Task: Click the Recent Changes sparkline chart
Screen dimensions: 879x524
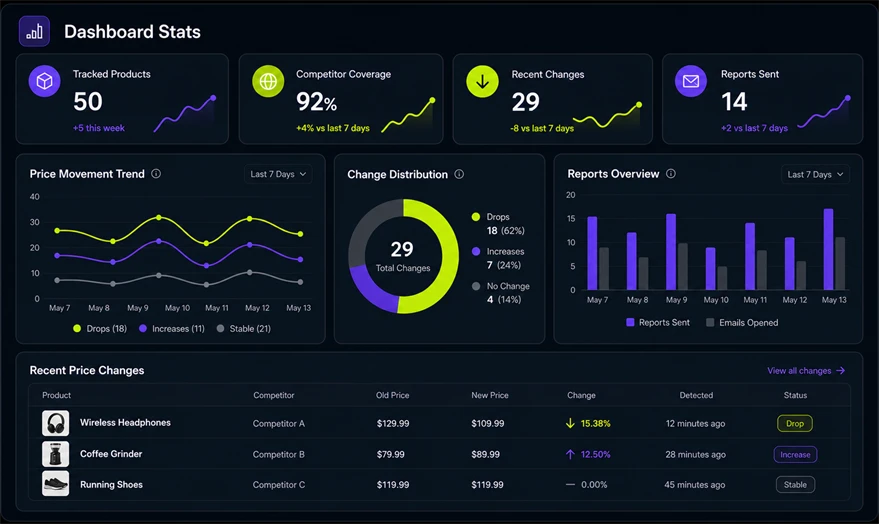Action: 607,115
